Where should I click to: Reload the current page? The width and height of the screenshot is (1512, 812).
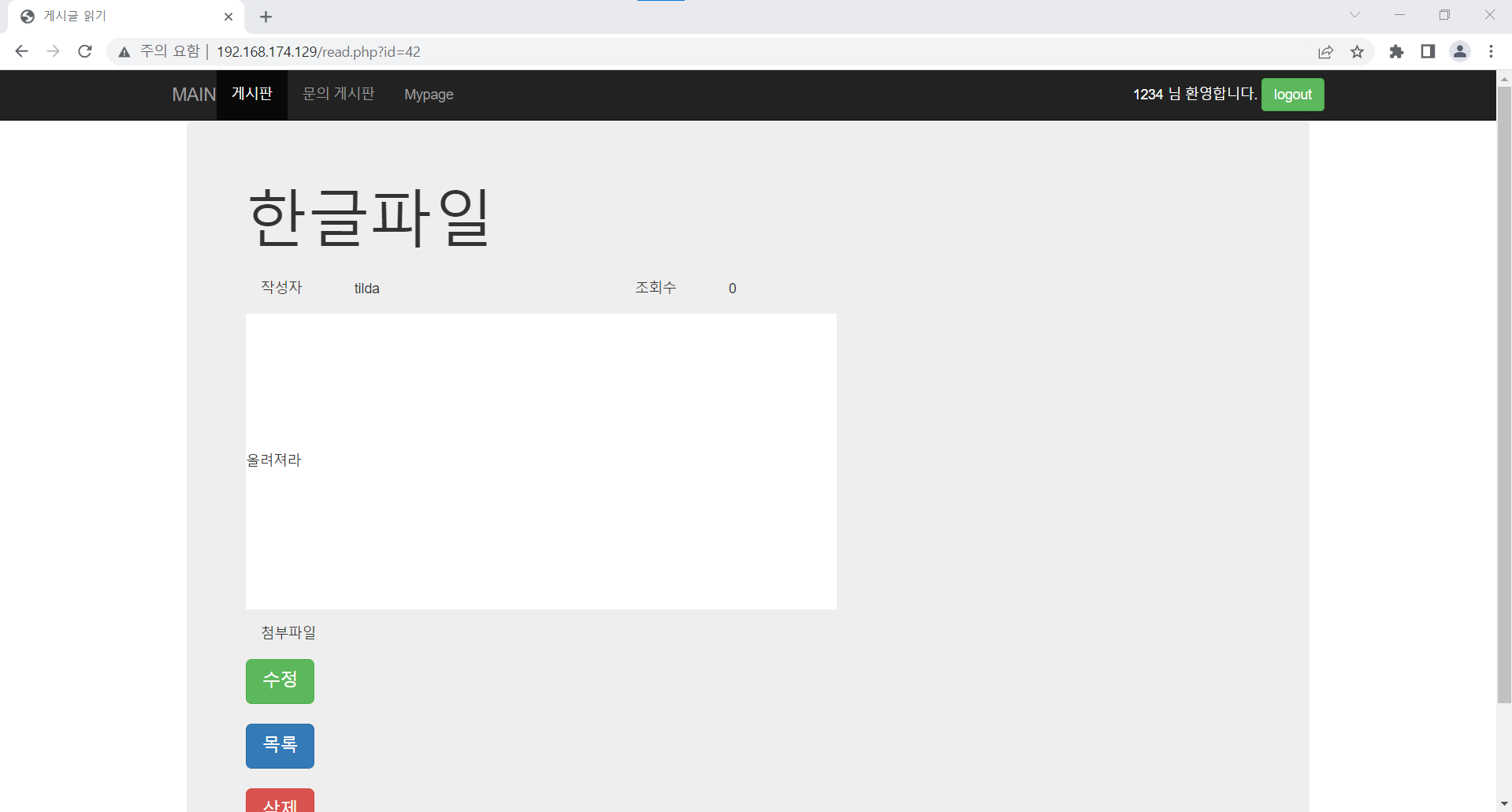click(85, 51)
